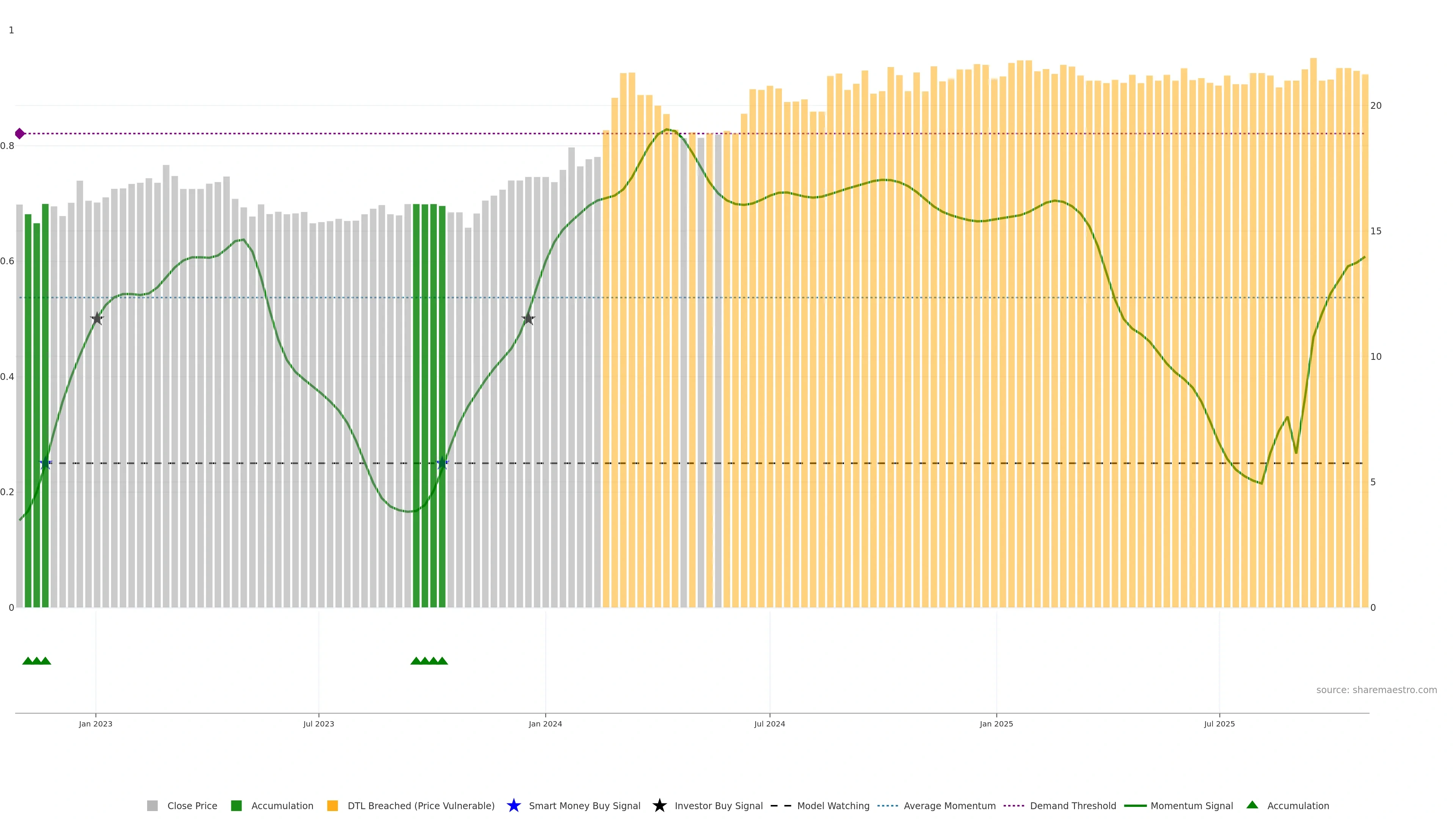Click the black Investor Buy Signal legend star
Viewport: 1456px width, 819px height.
point(659,805)
